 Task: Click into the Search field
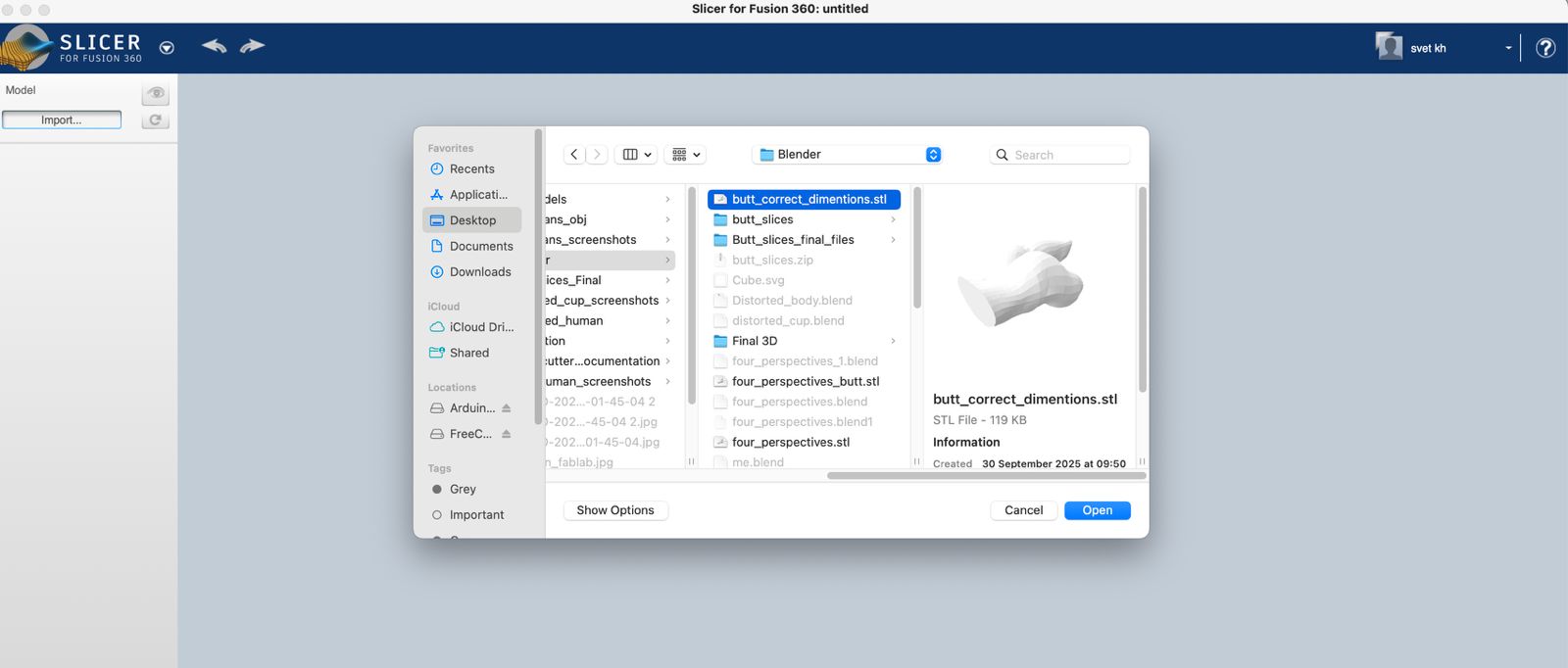coord(1068,155)
